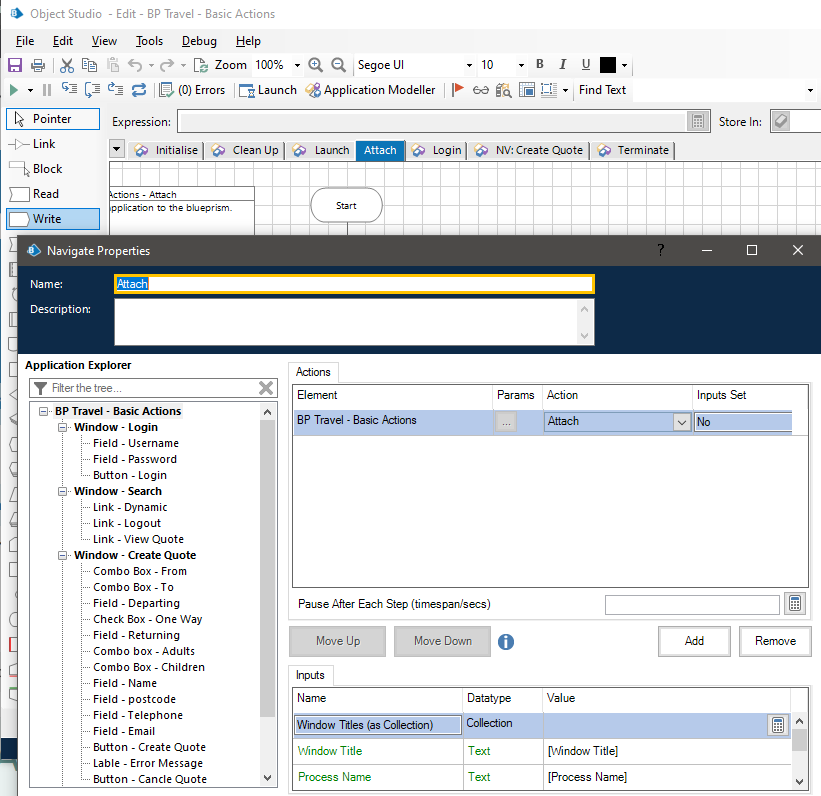The image size is (821, 796).
Task: Collapse the Window - Create Quote tree node
Action: (x=64, y=555)
